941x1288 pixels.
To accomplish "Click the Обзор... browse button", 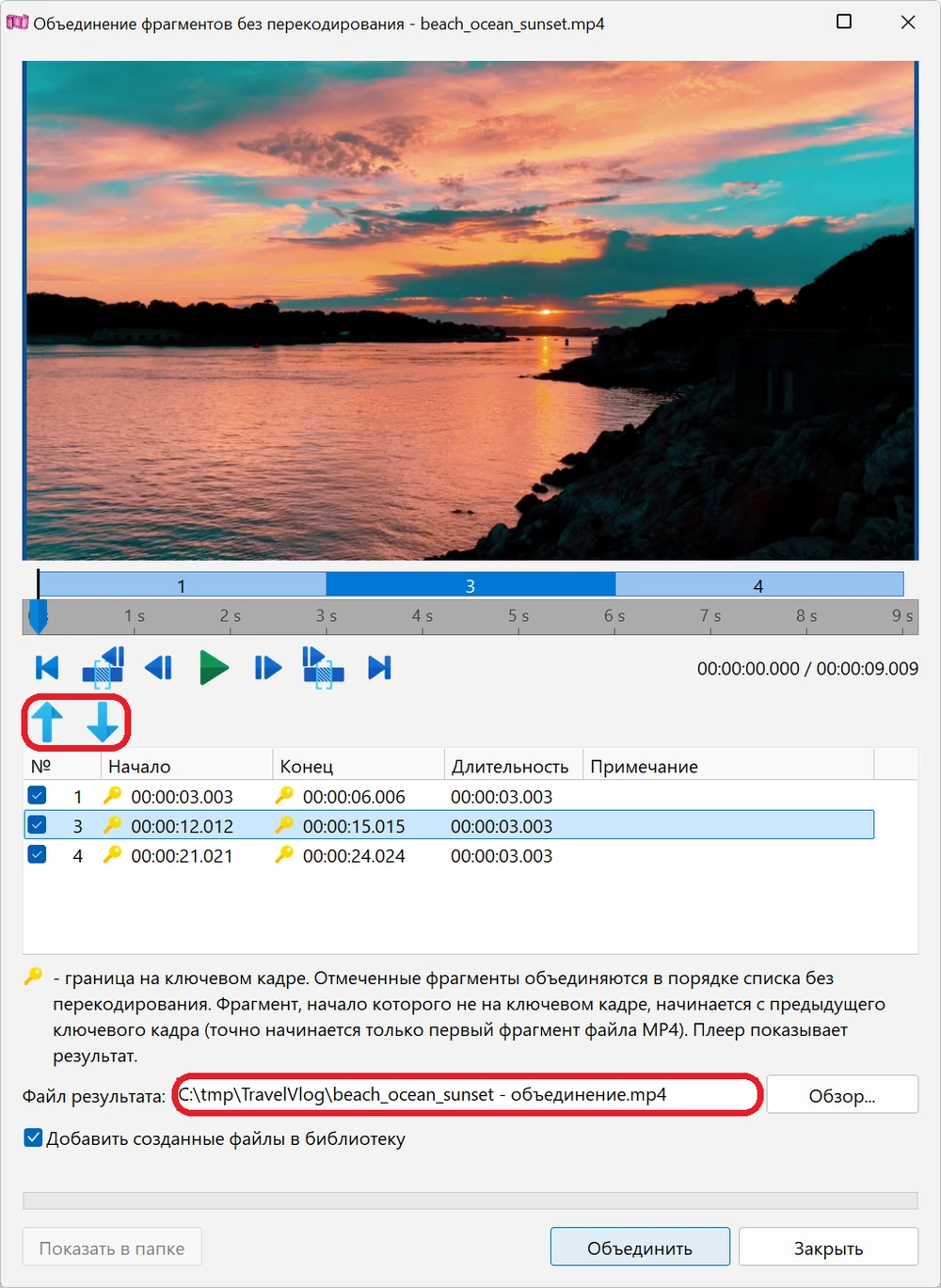I will click(842, 1095).
